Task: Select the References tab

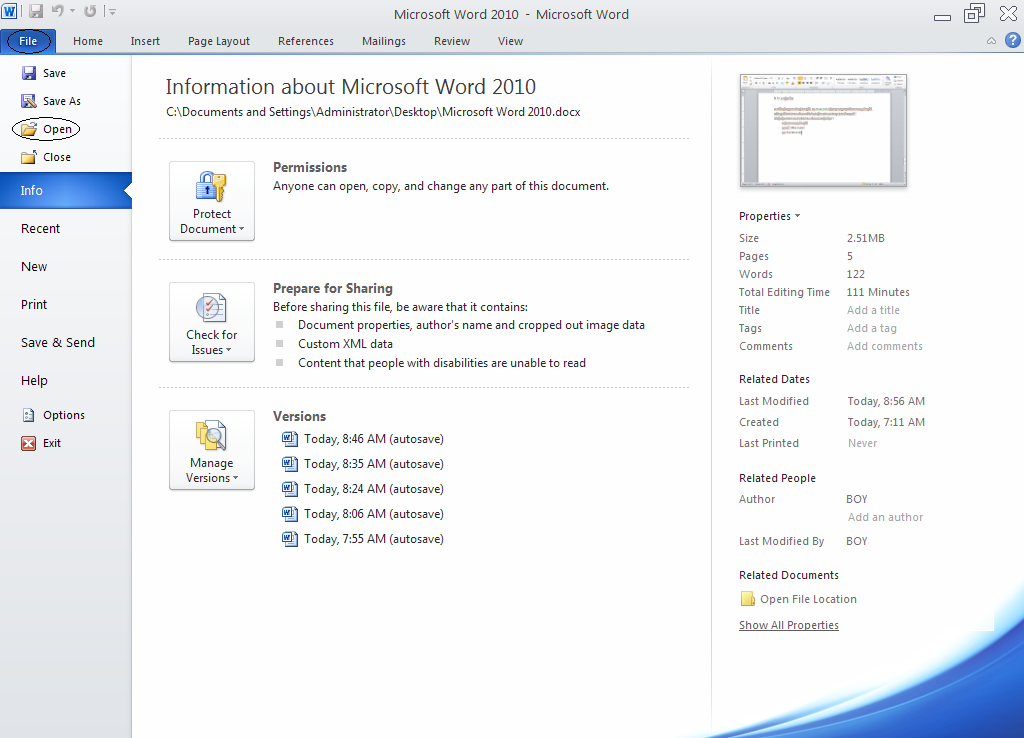Action: click(x=306, y=41)
